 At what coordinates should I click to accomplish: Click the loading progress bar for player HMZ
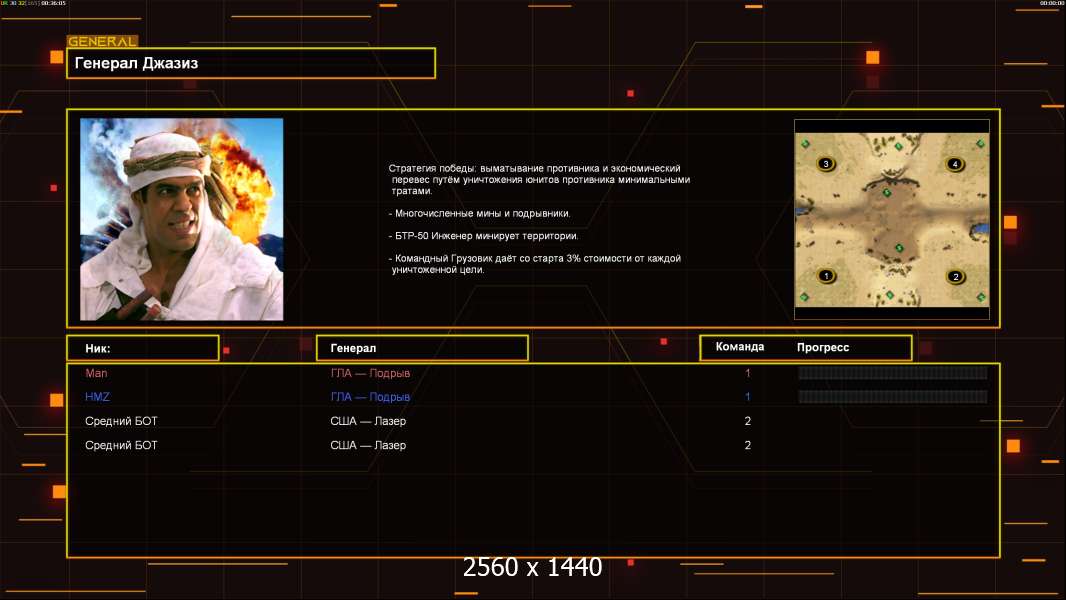(x=892, y=397)
